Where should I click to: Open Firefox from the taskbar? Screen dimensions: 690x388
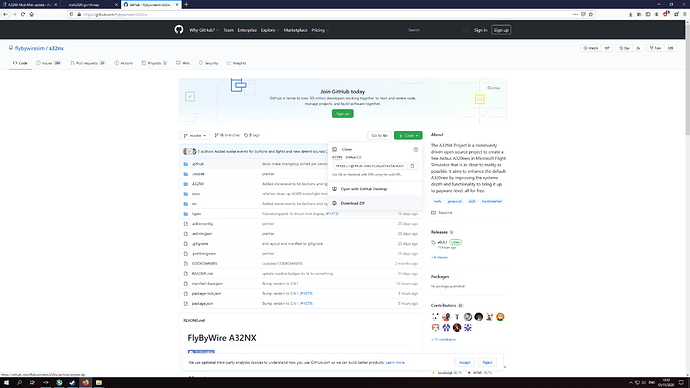[x=85, y=383]
